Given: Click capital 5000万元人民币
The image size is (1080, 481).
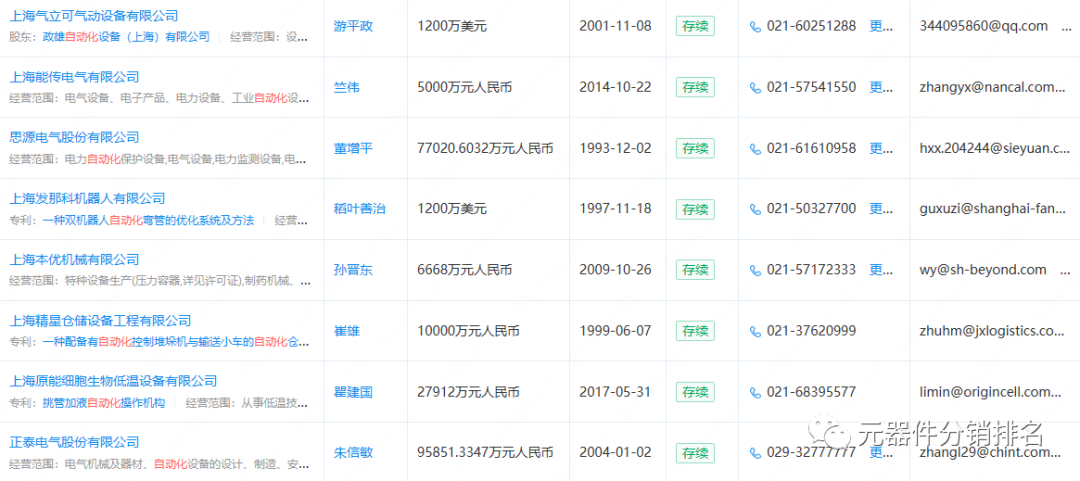Looking at the screenshot, I should pyautogui.click(x=465, y=88).
